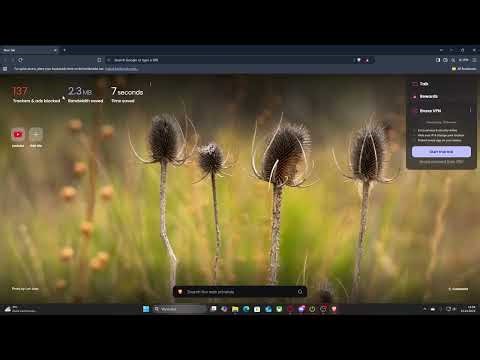480x360 pixels.
Task: Open the Talk card in the widget panel
Action: tap(441, 84)
